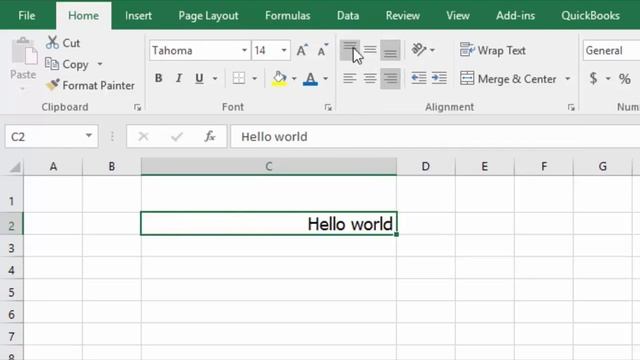This screenshot has height=360, width=640.
Task: Increase font size with large A
Action: (302, 50)
